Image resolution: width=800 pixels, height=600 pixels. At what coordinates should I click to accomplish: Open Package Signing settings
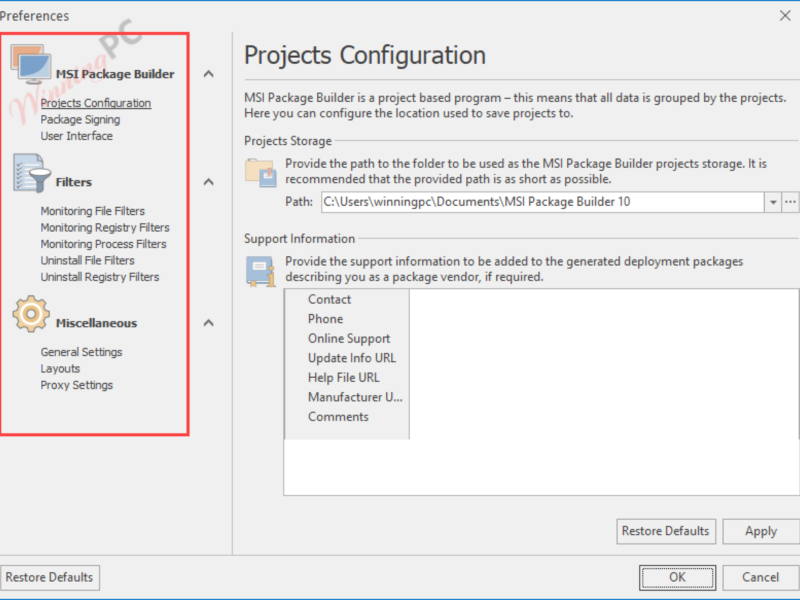point(81,119)
